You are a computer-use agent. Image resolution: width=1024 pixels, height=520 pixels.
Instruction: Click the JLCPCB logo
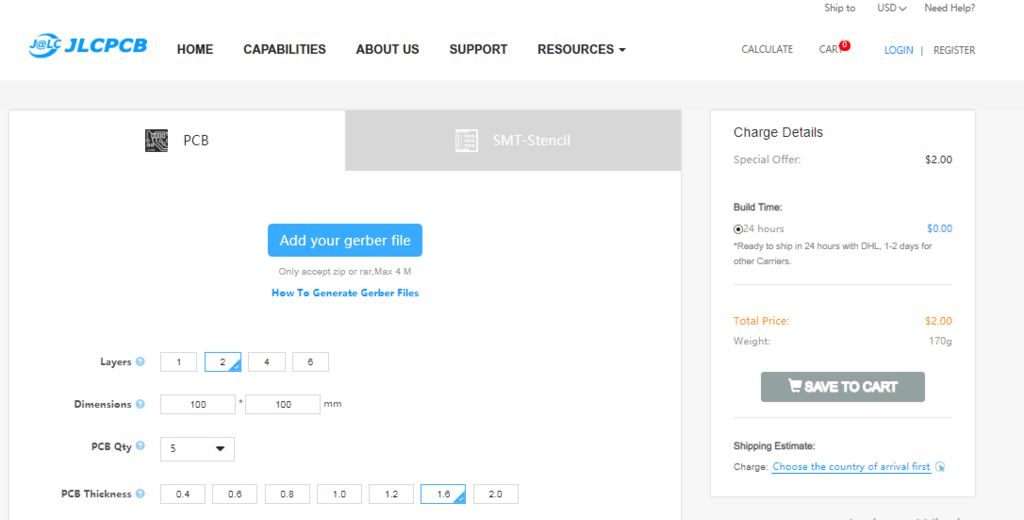point(88,46)
